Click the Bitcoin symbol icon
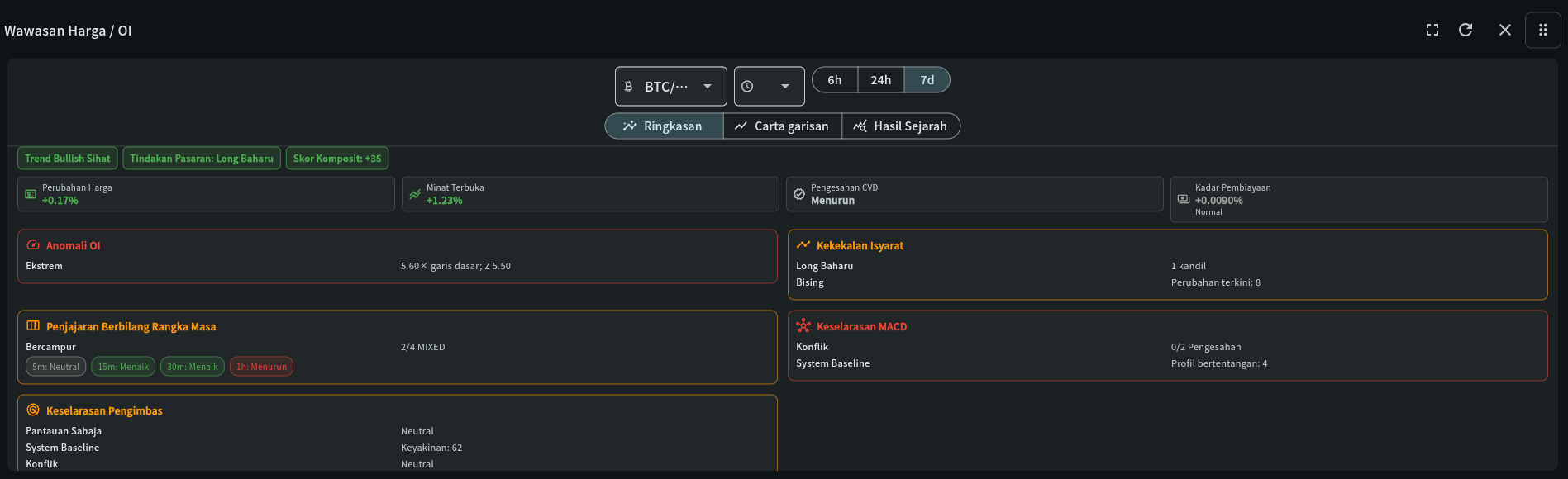The height and width of the screenshot is (479, 1568). pyautogui.click(x=628, y=86)
